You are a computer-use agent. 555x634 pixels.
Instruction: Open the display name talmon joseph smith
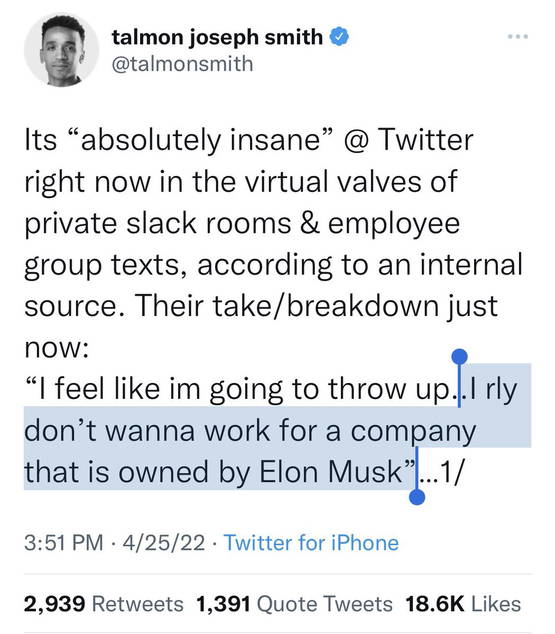[217, 37]
